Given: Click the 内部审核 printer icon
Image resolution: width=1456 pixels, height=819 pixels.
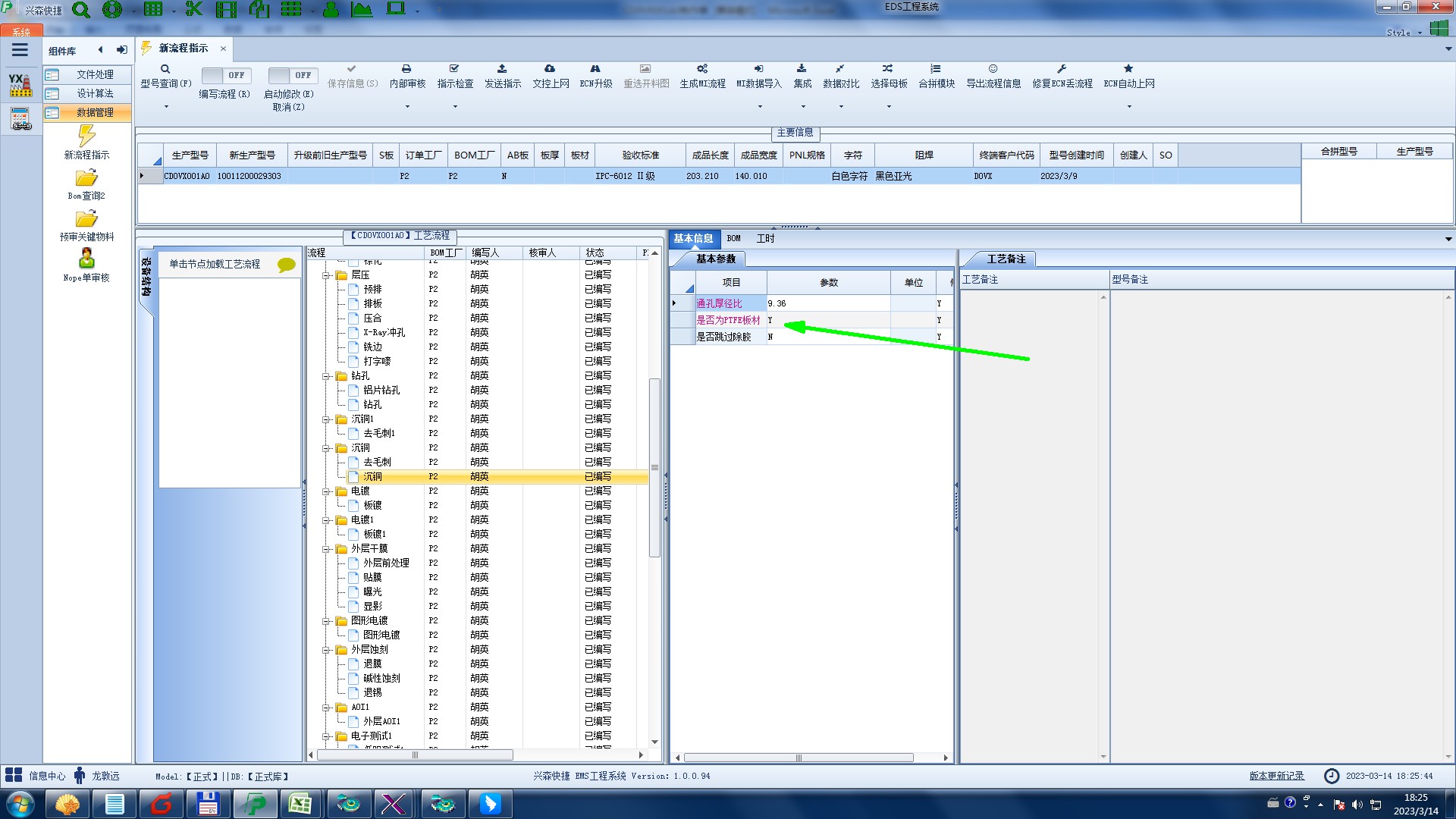Looking at the screenshot, I should [406, 69].
